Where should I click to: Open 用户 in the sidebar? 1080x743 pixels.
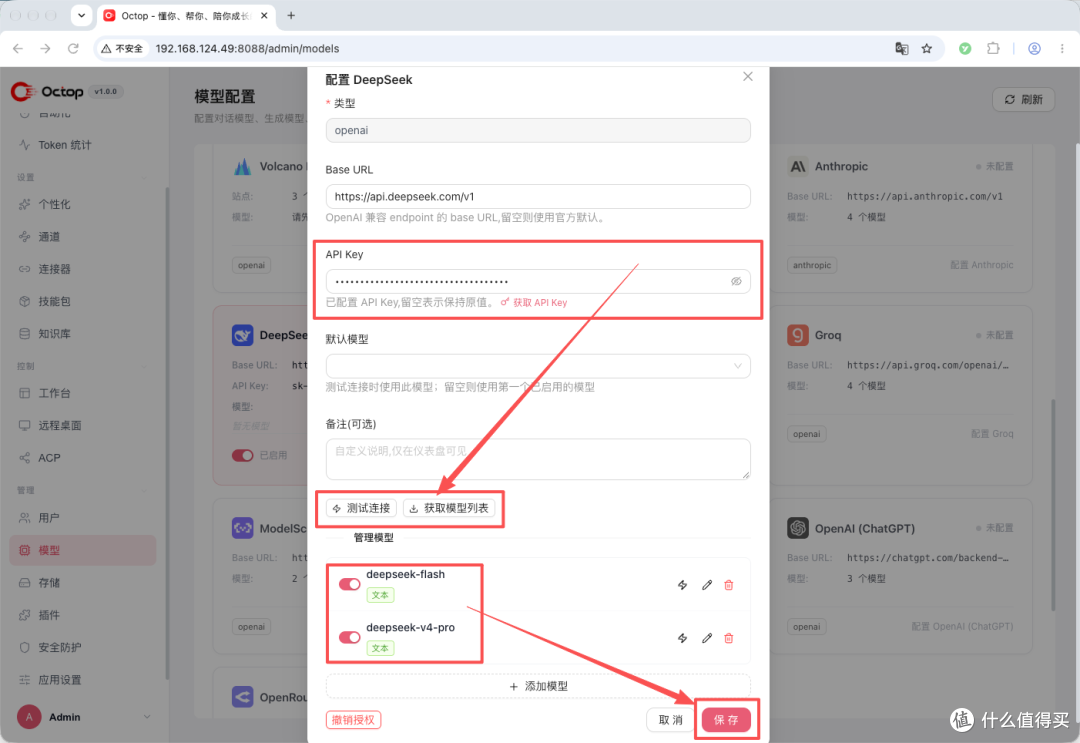[83, 518]
